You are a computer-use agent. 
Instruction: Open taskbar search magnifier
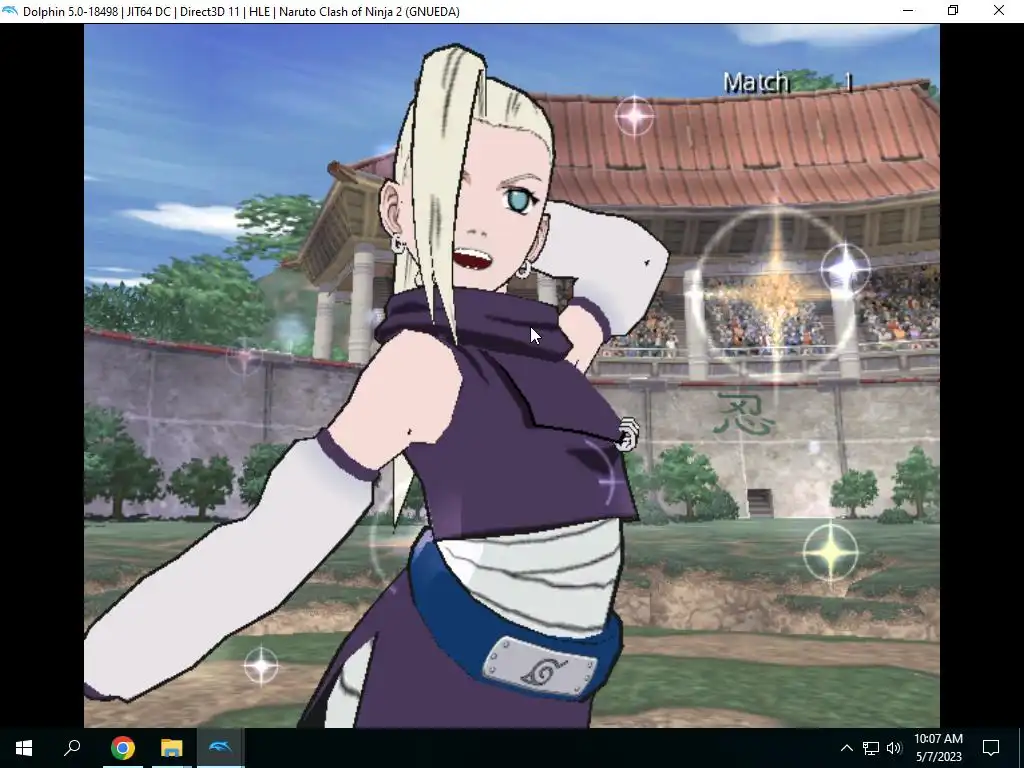(x=72, y=748)
